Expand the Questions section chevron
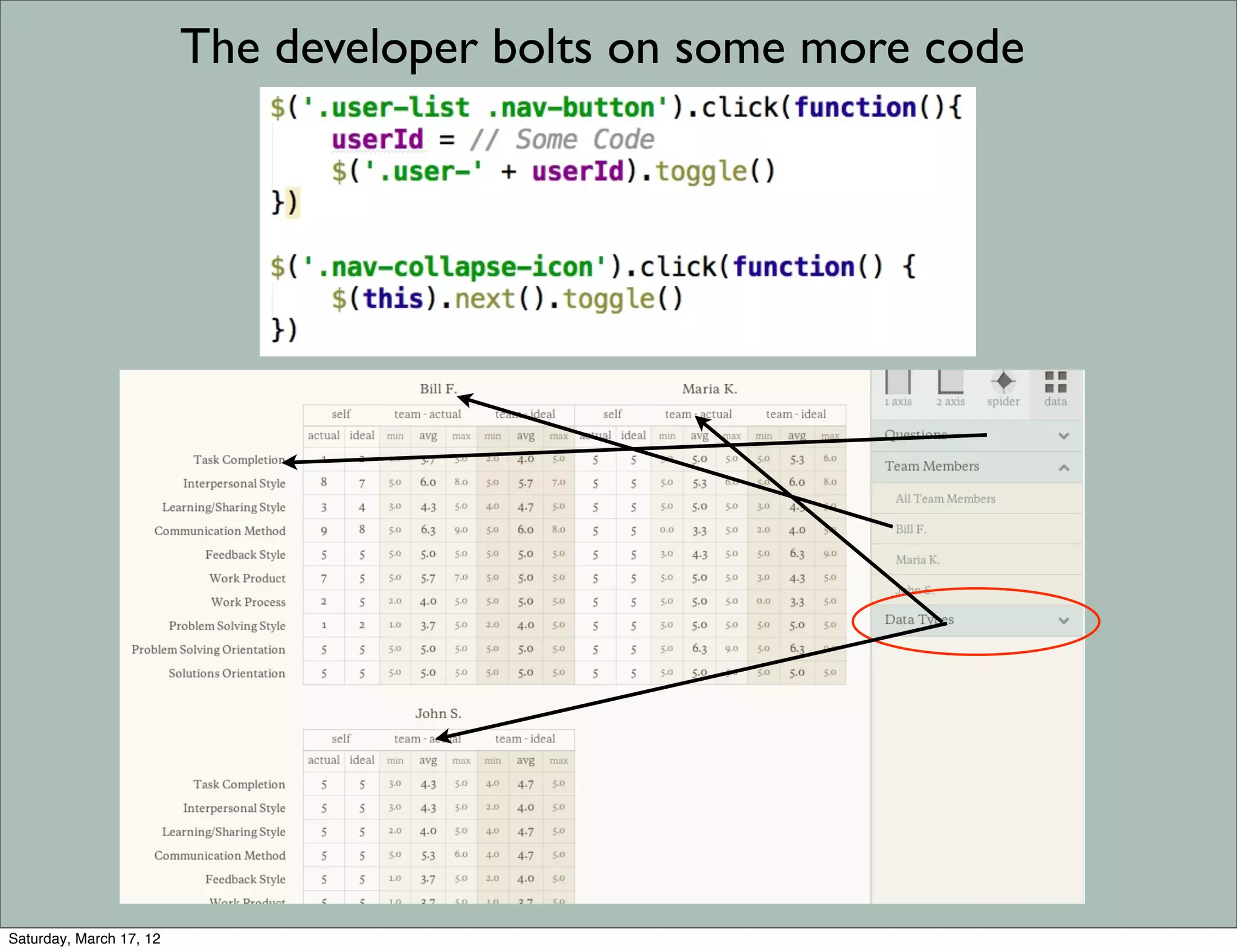The width and height of the screenshot is (1237, 952). (1064, 436)
